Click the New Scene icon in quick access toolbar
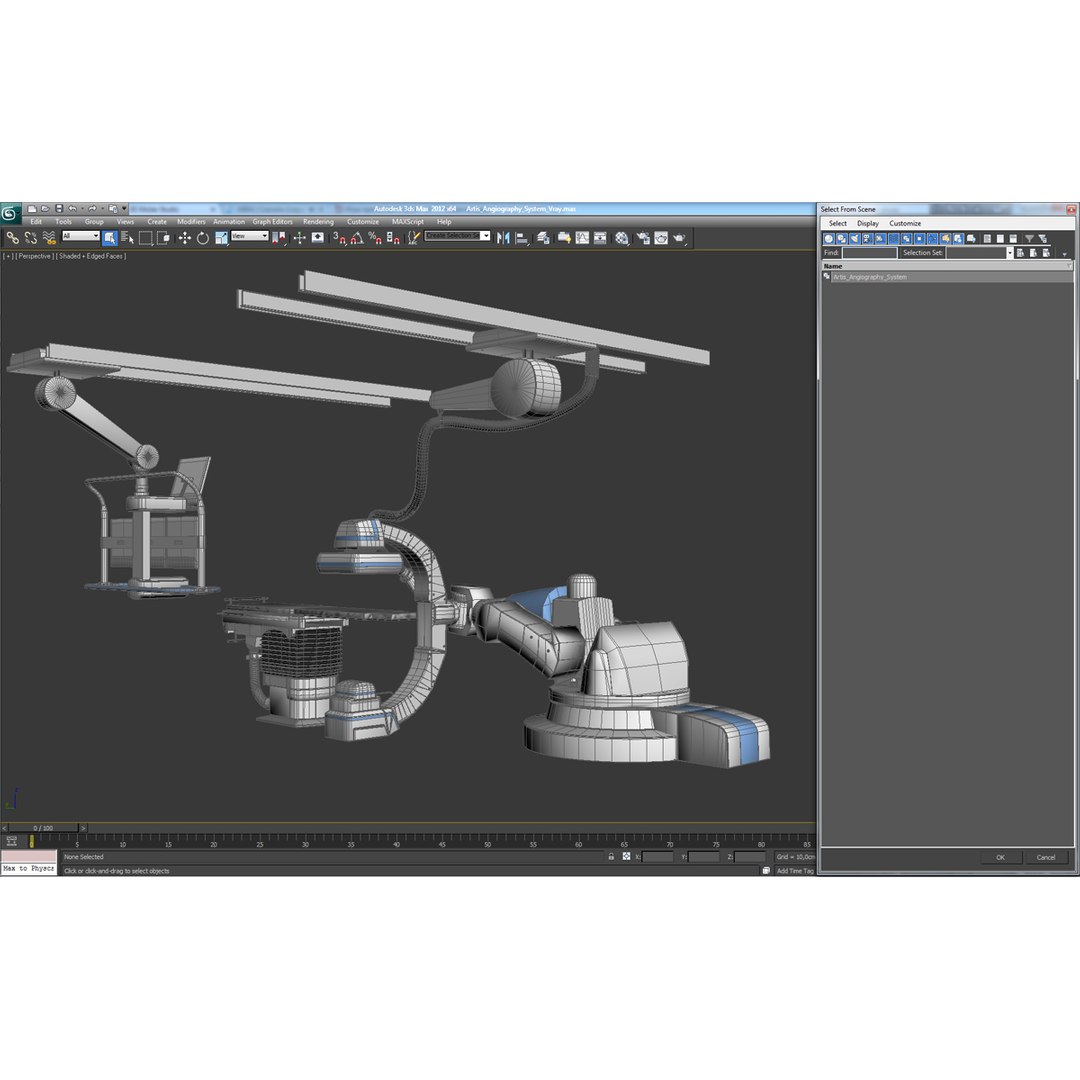Image resolution: width=1080 pixels, height=1080 pixels. [x=32, y=209]
